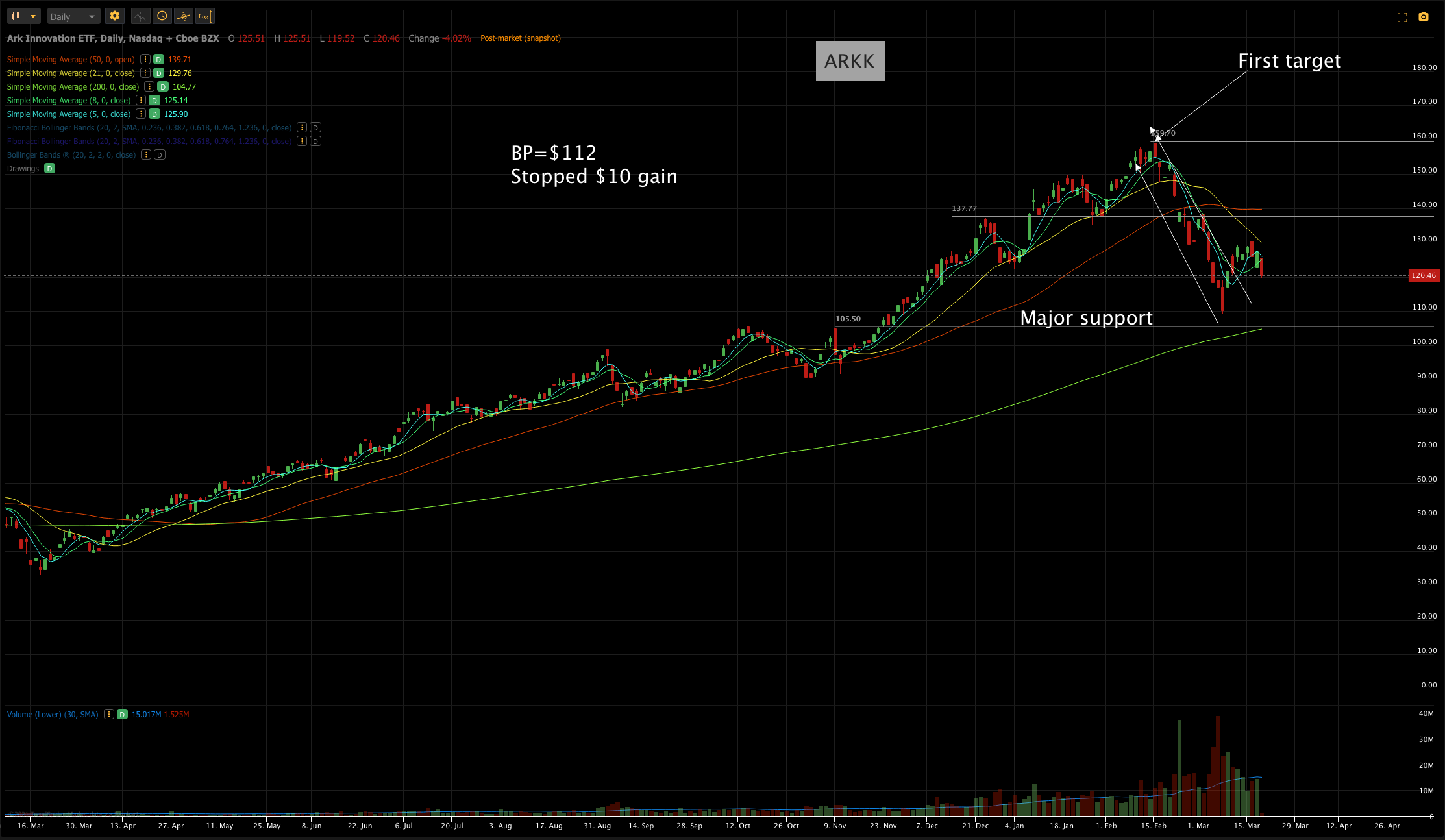
Task: Click the Simple Moving Average (200, 0, close) label
Action: click(x=73, y=86)
